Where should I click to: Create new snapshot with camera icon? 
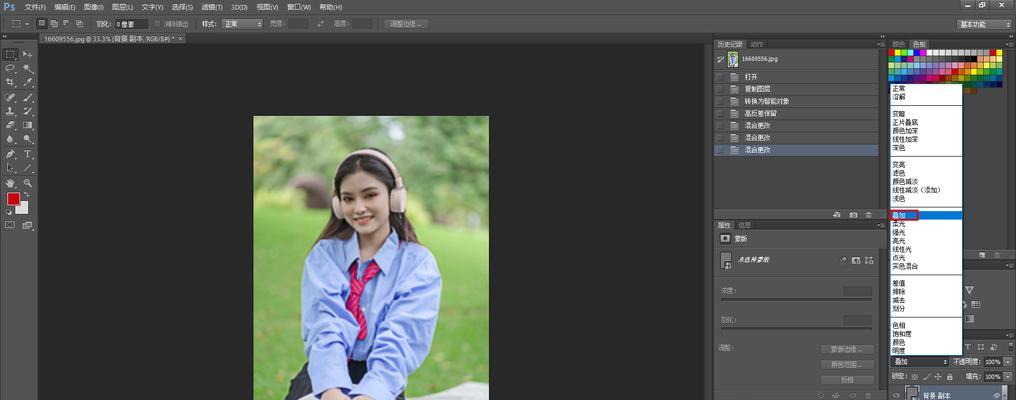pos(853,215)
